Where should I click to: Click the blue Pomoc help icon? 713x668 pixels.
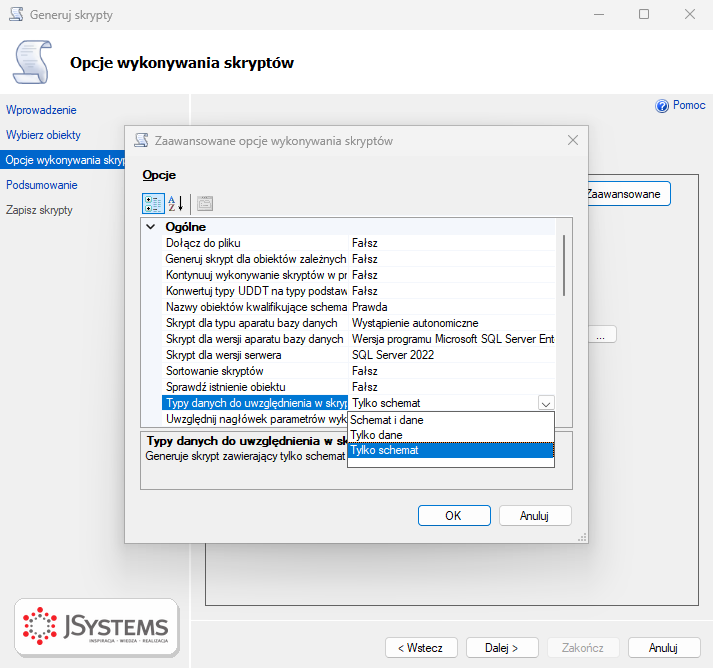[662, 105]
